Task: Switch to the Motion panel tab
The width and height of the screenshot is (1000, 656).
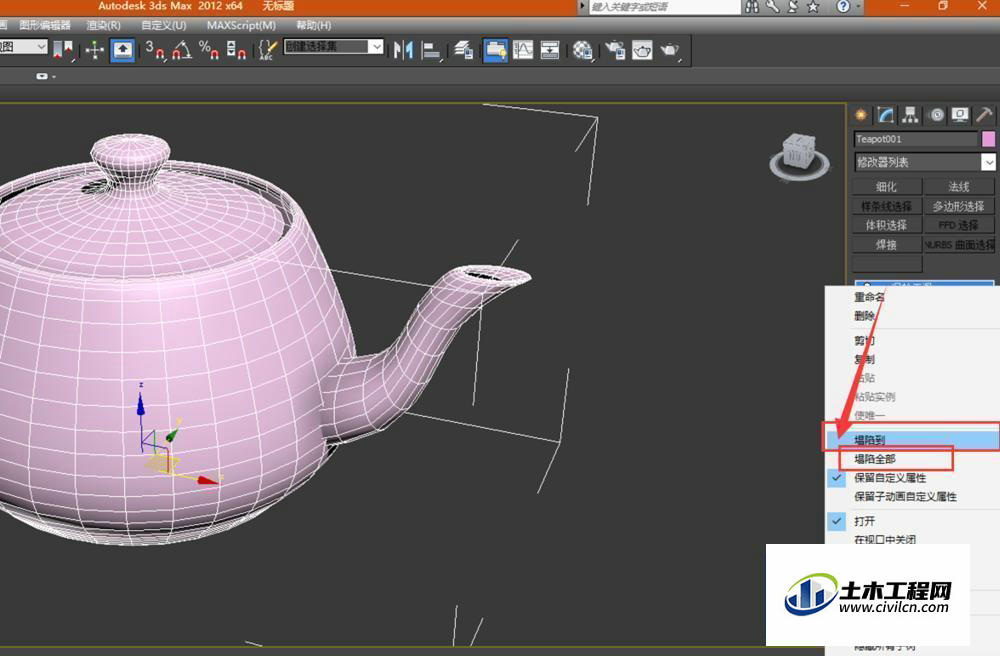Action: 936,115
